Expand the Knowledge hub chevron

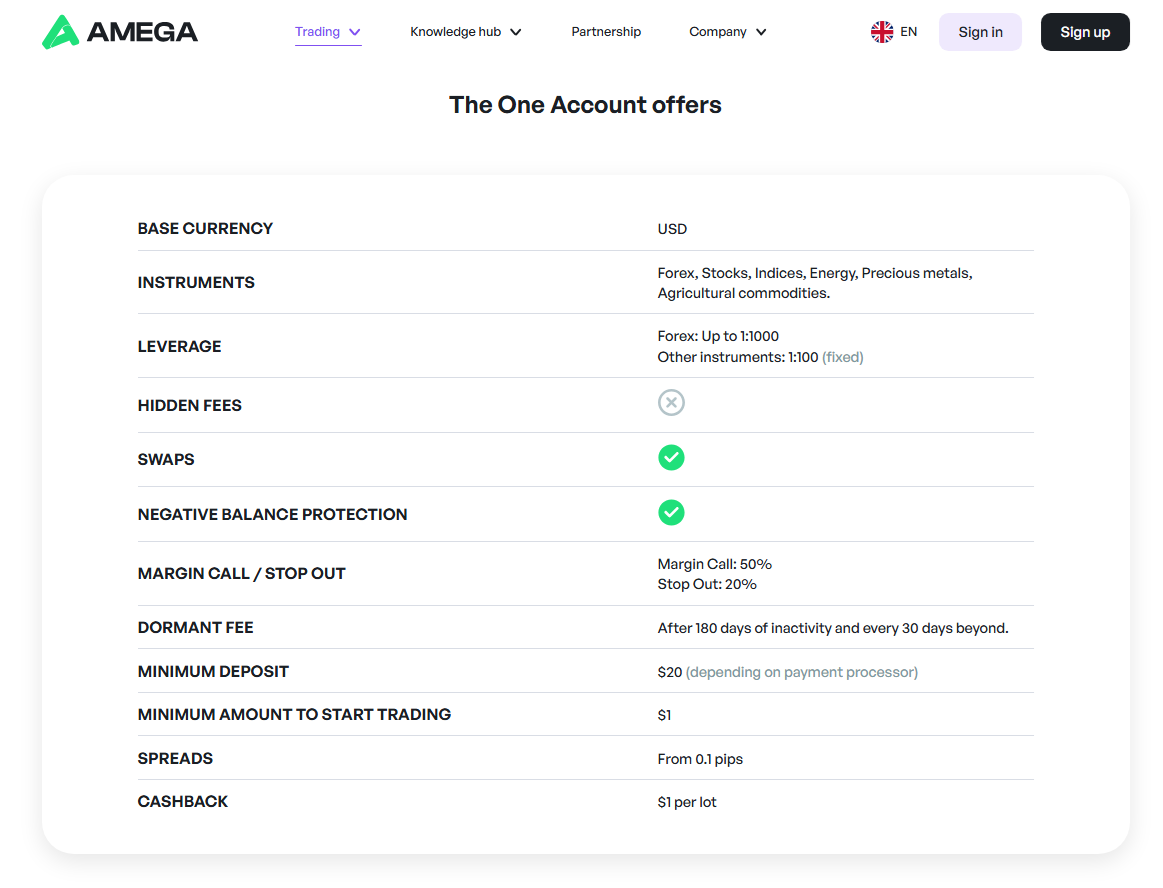(515, 32)
